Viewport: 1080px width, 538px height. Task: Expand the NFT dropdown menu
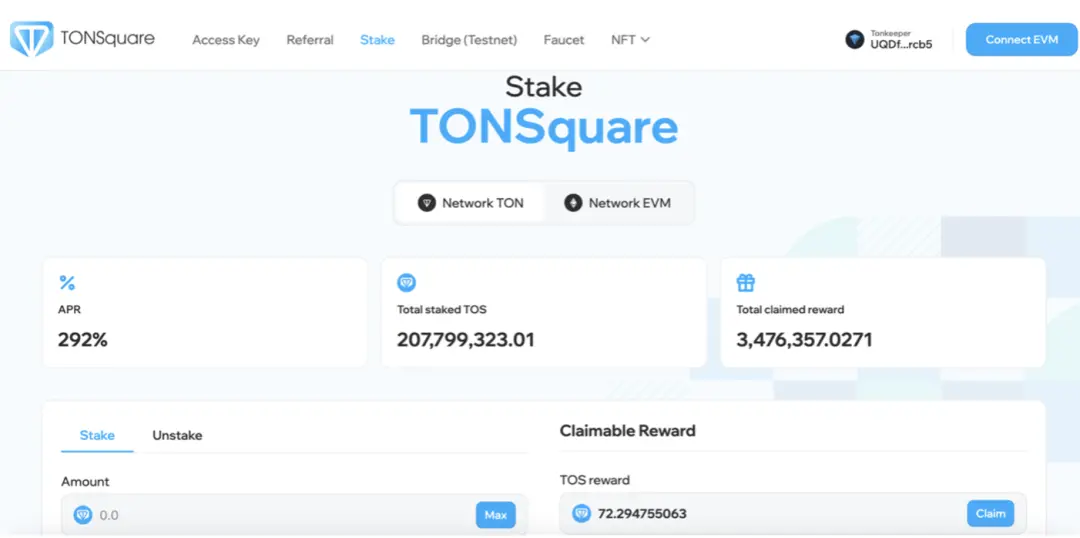tap(630, 40)
